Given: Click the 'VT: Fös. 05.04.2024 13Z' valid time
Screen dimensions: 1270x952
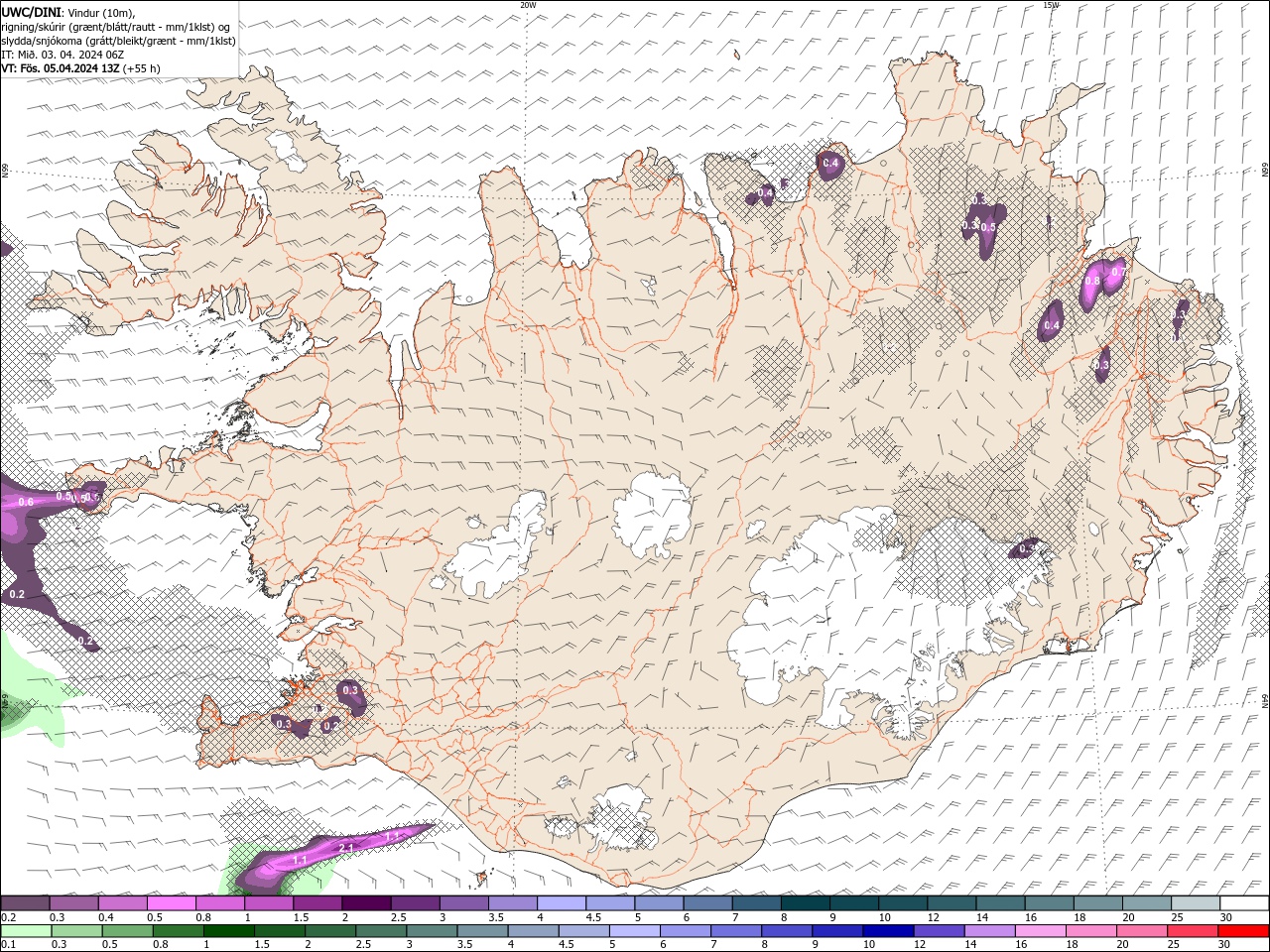Looking at the screenshot, I should coord(61,68).
